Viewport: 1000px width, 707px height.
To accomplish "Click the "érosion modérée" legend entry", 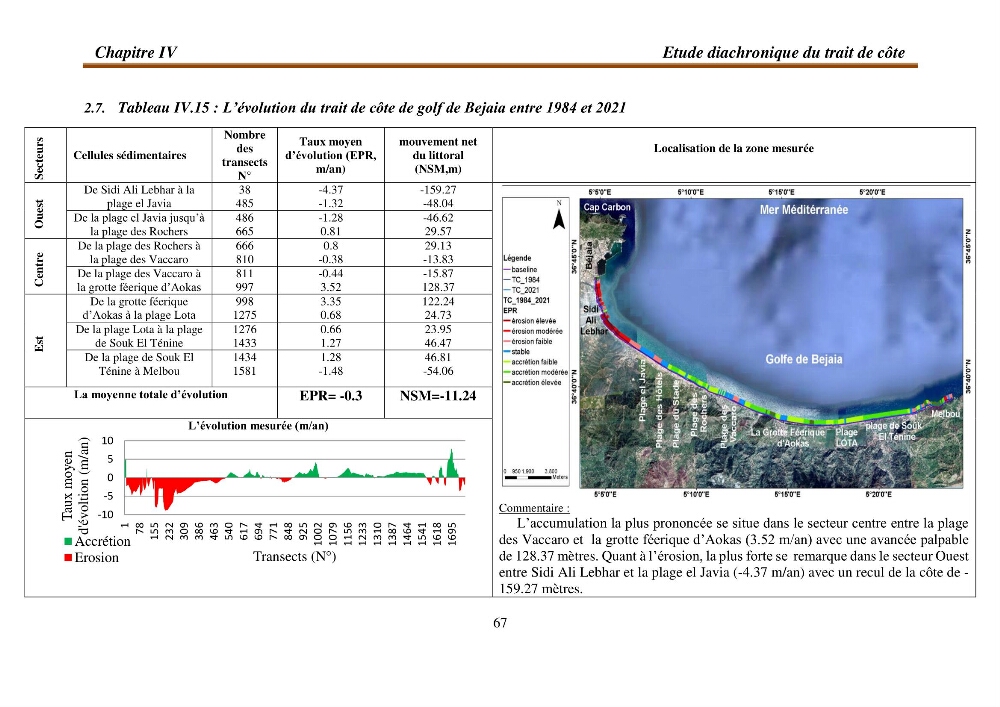I will pyautogui.click(x=533, y=331).
